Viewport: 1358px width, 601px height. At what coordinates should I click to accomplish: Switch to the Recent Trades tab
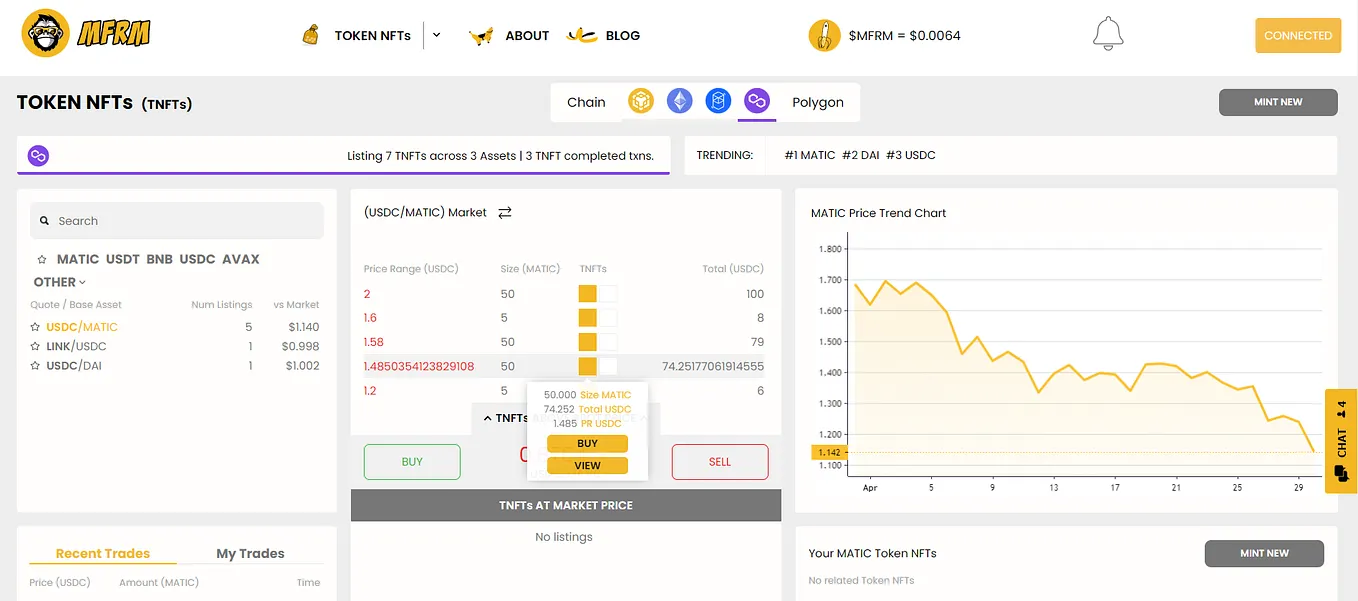point(103,553)
